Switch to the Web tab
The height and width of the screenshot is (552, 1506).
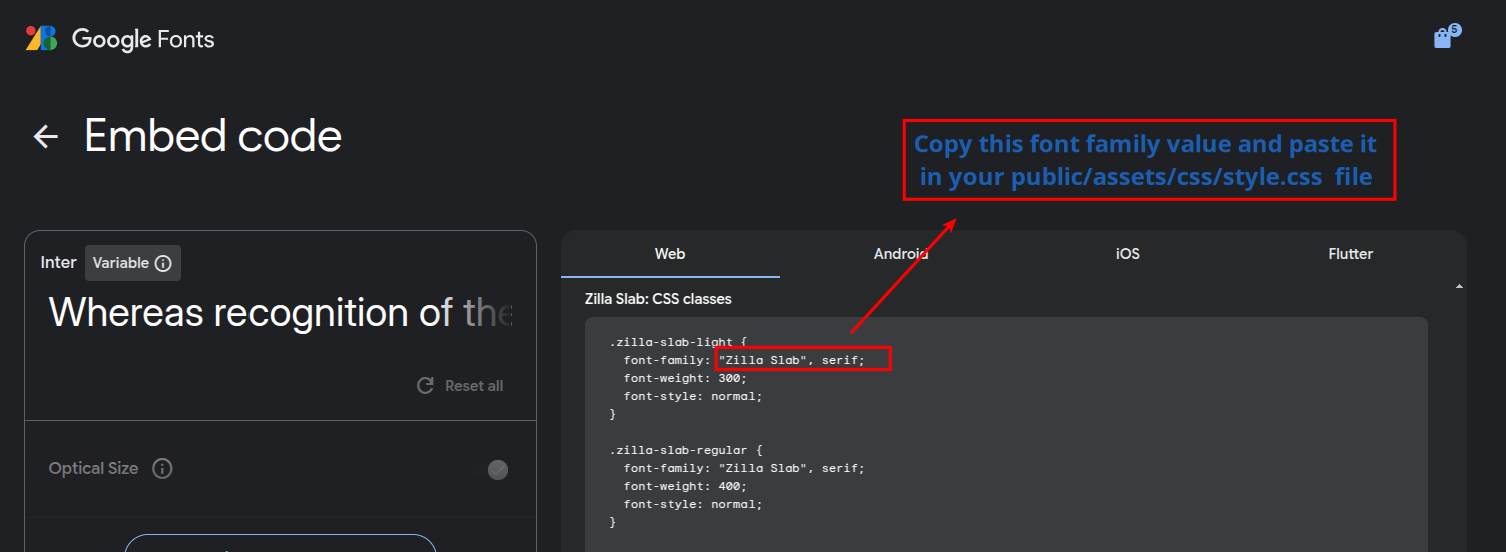[670, 254]
